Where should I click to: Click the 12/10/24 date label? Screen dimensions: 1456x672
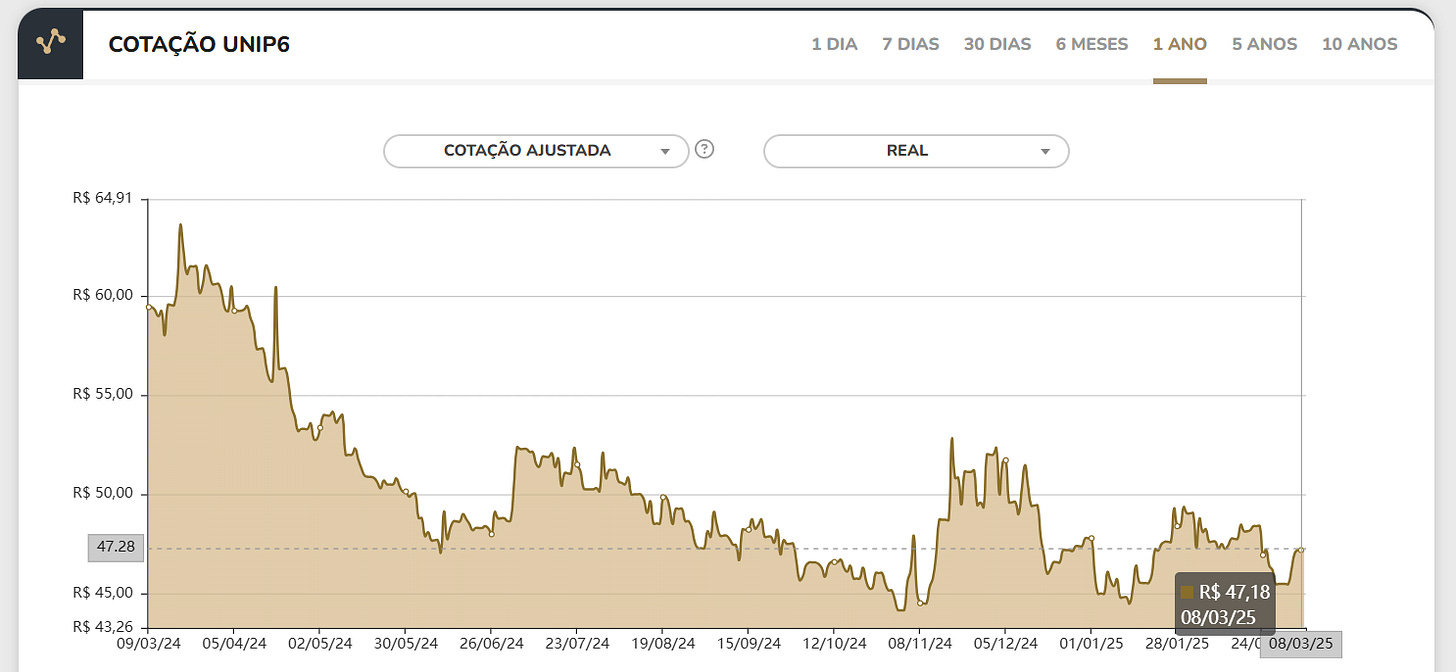point(835,644)
